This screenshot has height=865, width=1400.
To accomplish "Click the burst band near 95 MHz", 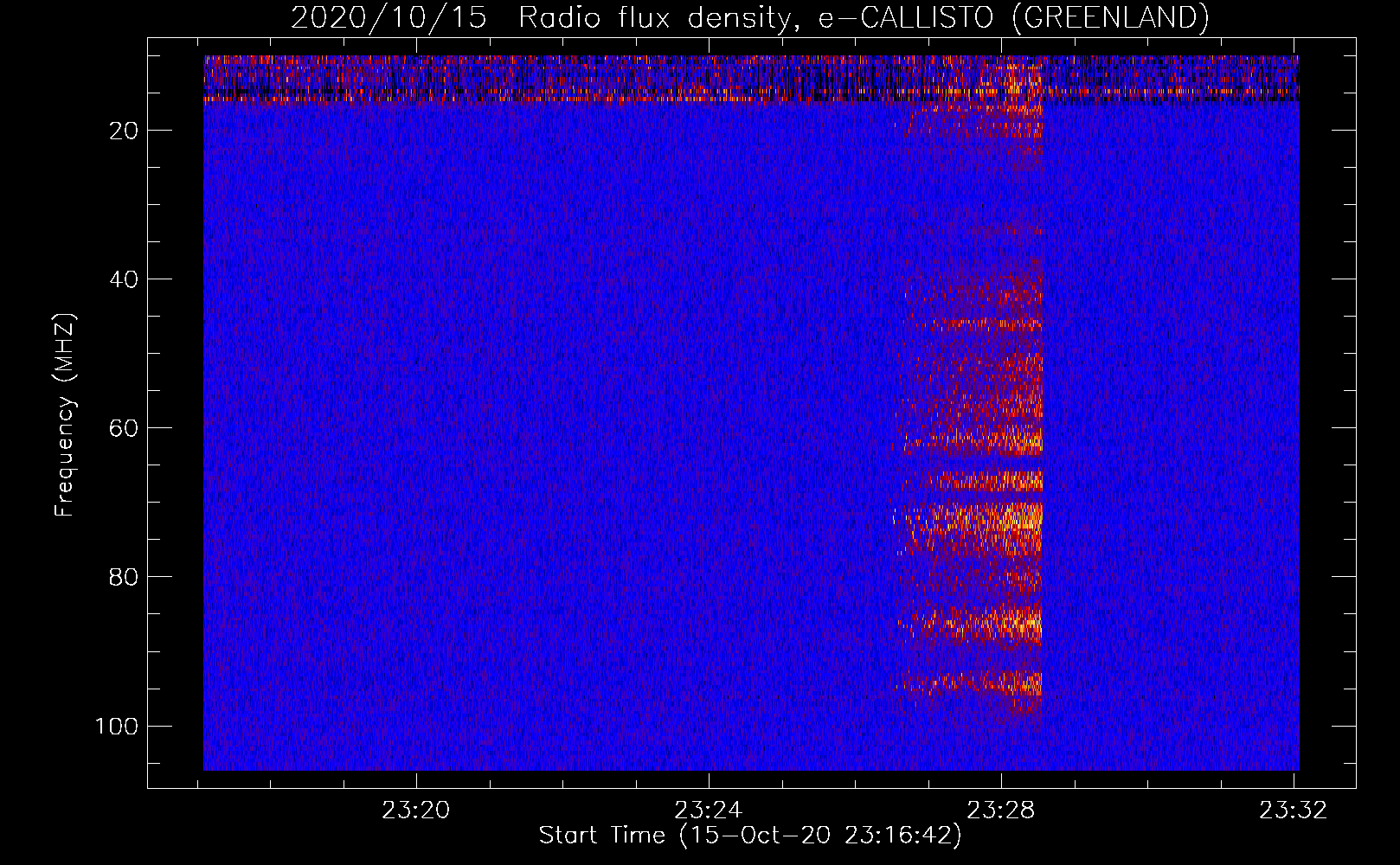I will [969, 683].
